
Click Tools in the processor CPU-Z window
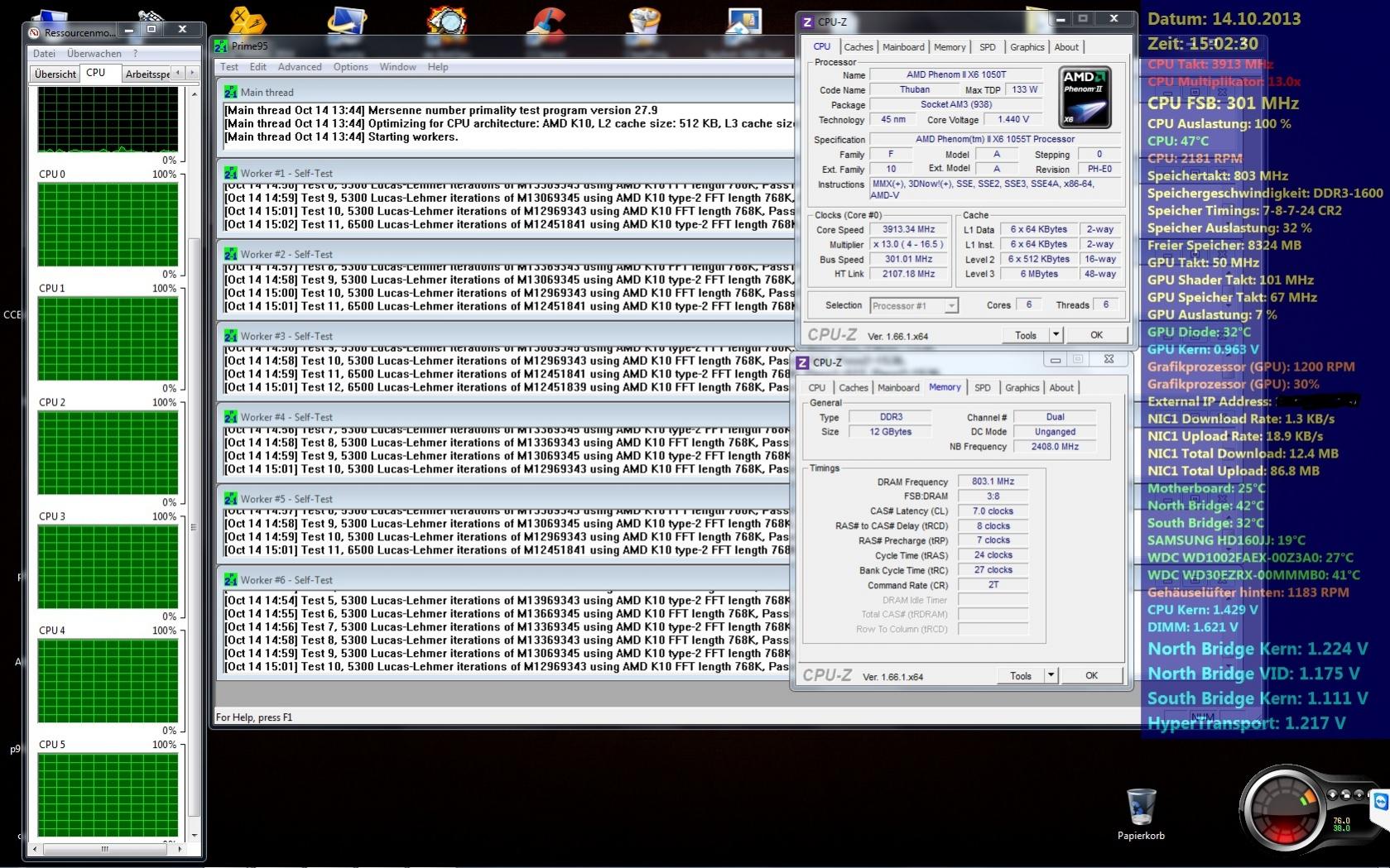1026,335
